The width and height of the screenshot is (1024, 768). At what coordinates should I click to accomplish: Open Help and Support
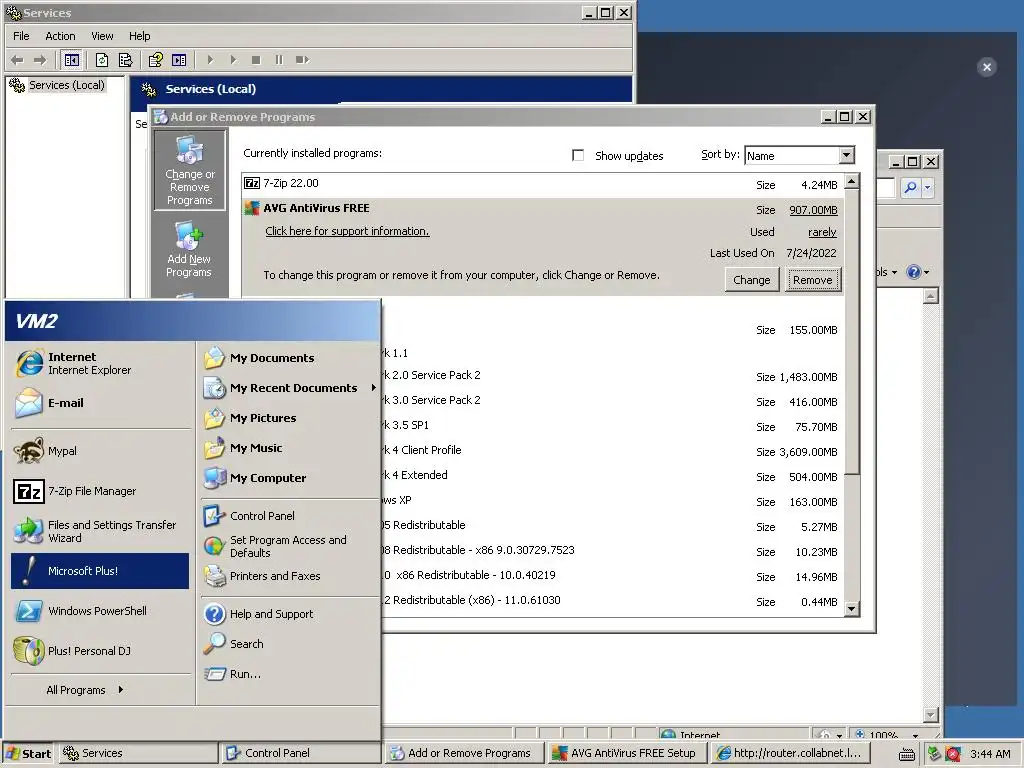click(x=289, y=614)
